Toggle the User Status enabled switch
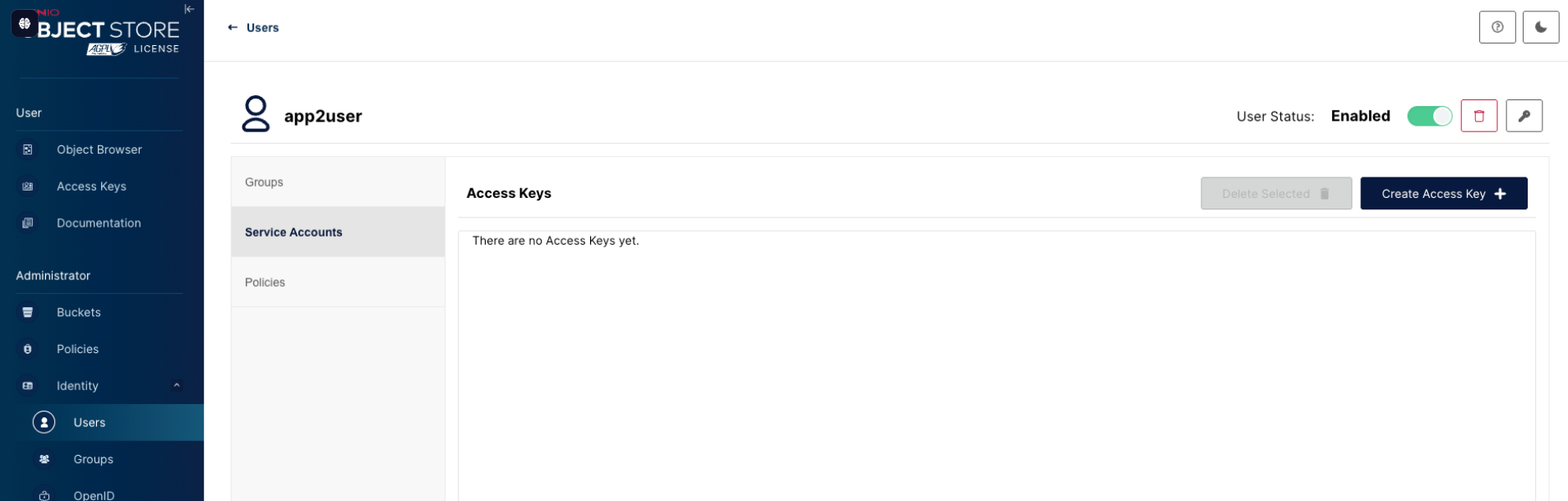 pos(1429,116)
